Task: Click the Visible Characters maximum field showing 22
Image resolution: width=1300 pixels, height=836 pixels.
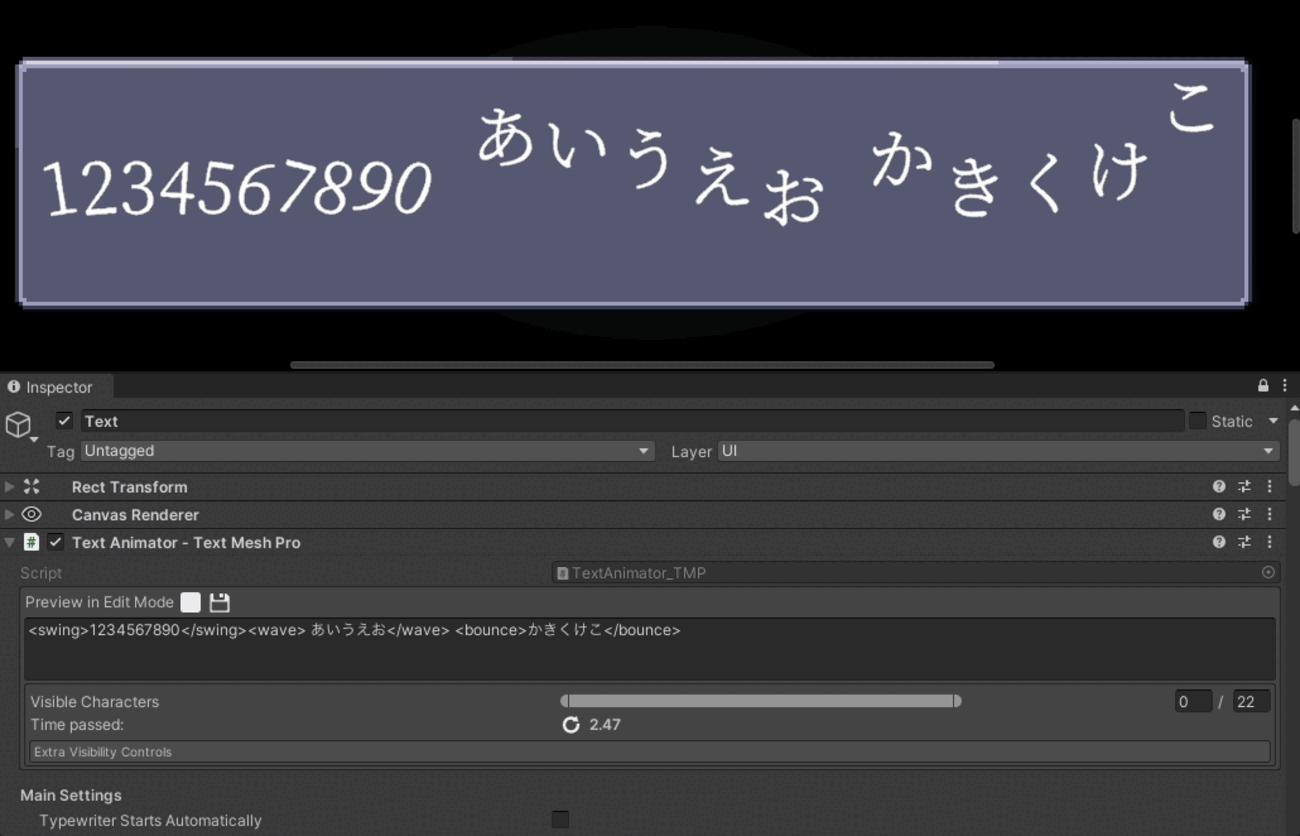Action: pos(1251,702)
